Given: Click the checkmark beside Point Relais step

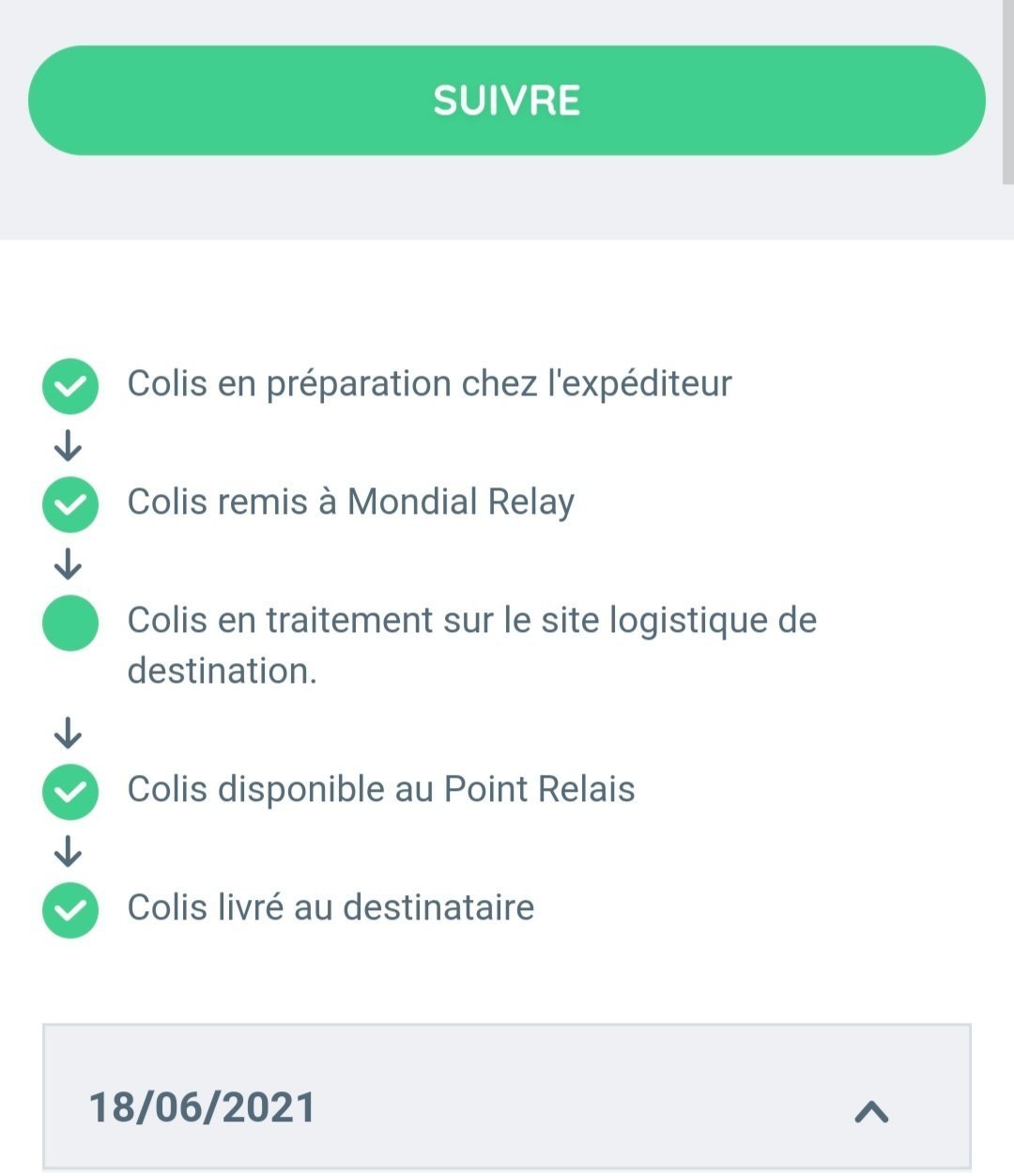Looking at the screenshot, I should (70, 792).
